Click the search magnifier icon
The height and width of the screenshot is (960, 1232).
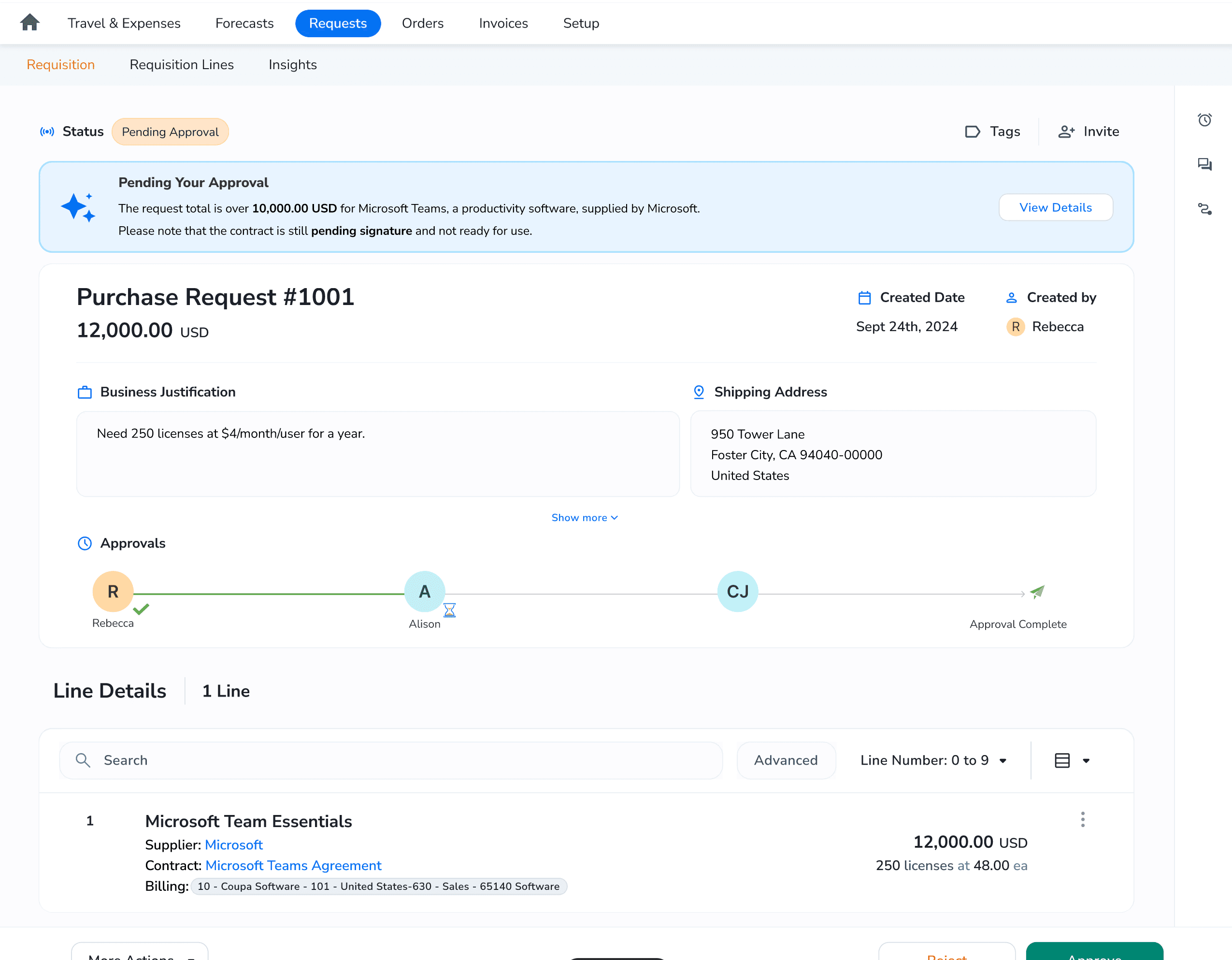click(x=83, y=760)
